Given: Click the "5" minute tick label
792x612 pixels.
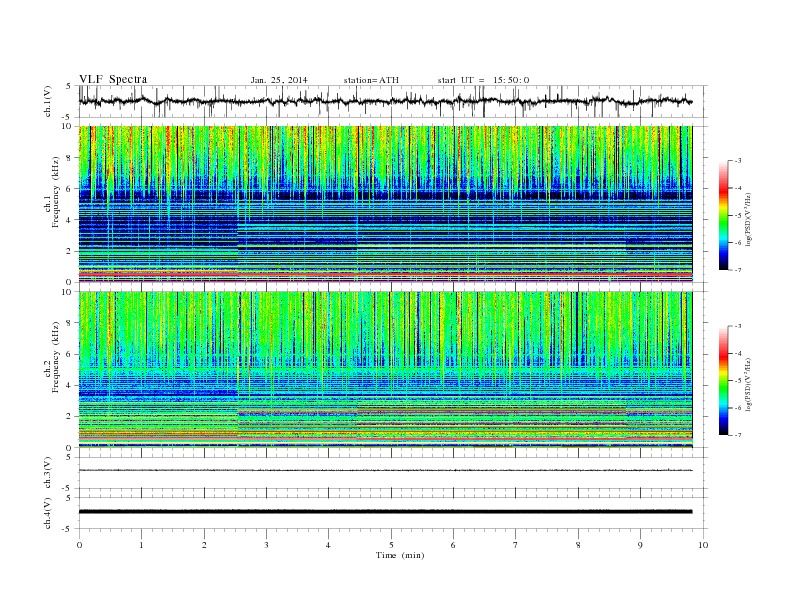Looking at the screenshot, I should [x=391, y=545].
